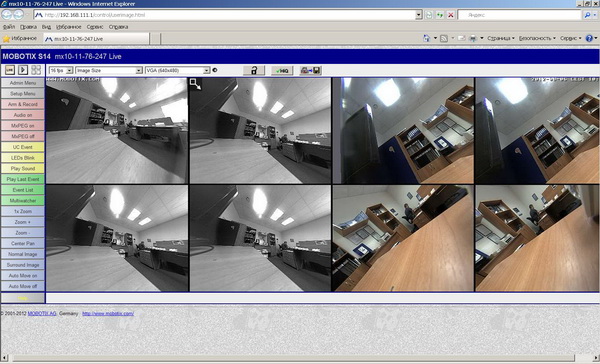Screen dimensions: 600x364
Task: Open the Event List
Action: 23,190
